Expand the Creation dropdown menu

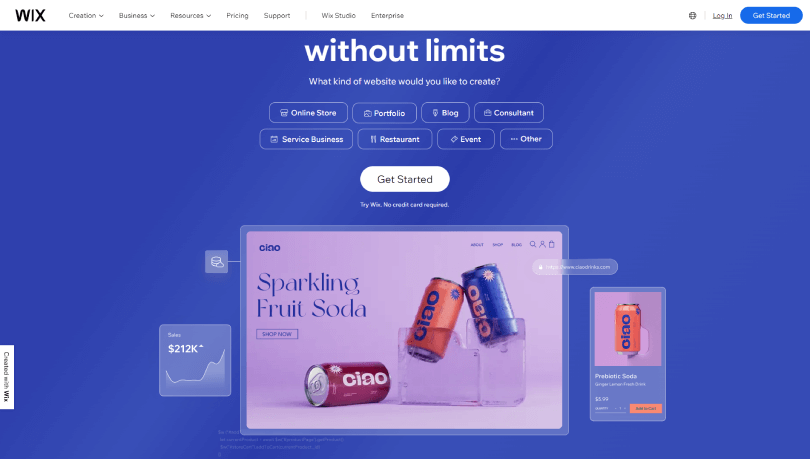(x=86, y=15)
